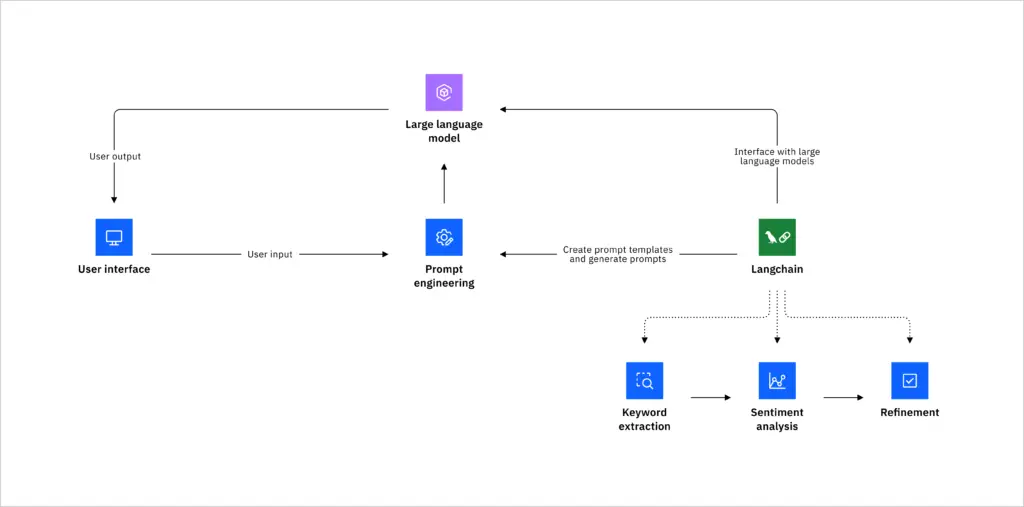Click the purple Large language model icon

[x=444, y=92]
